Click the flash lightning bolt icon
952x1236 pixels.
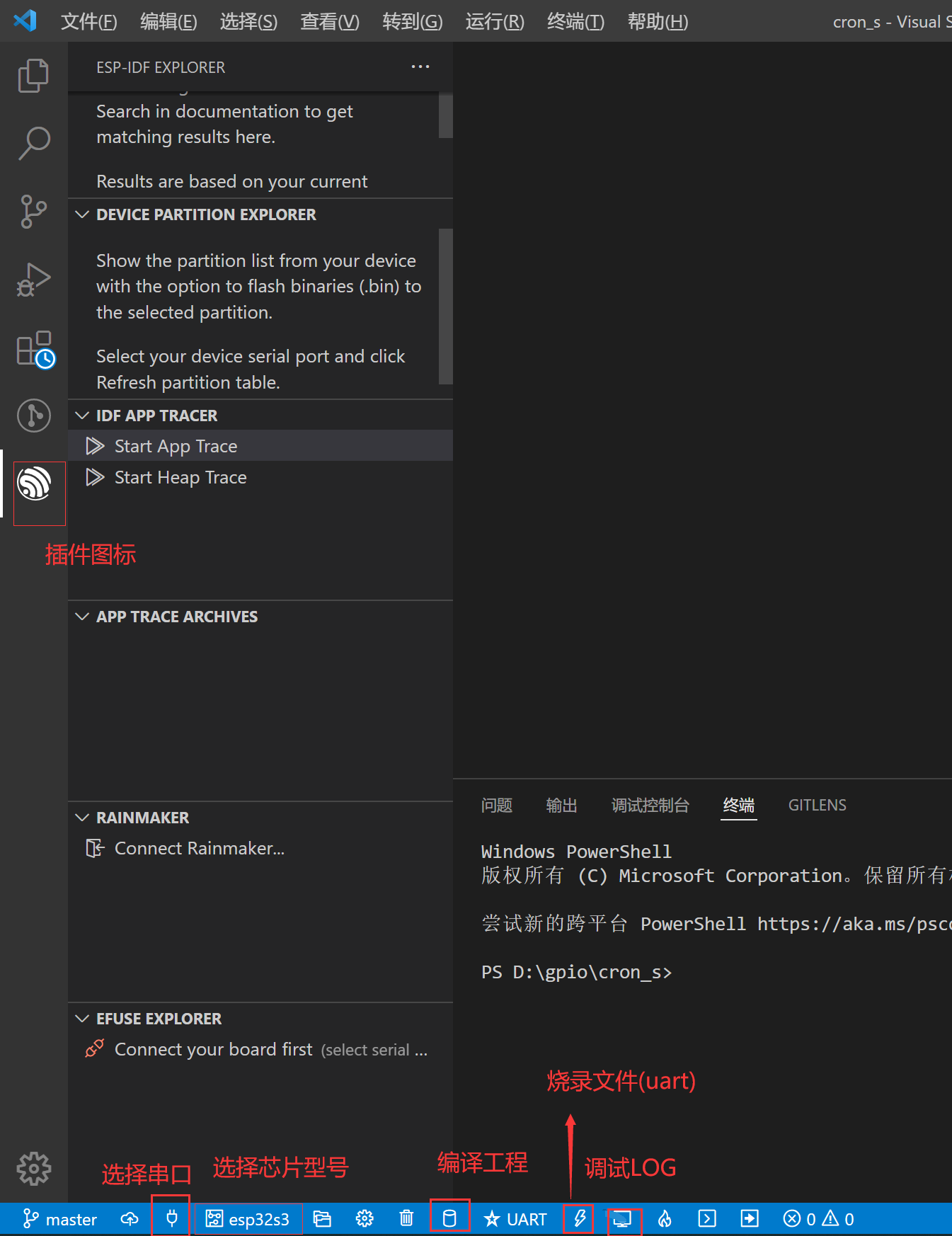tap(579, 1218)
